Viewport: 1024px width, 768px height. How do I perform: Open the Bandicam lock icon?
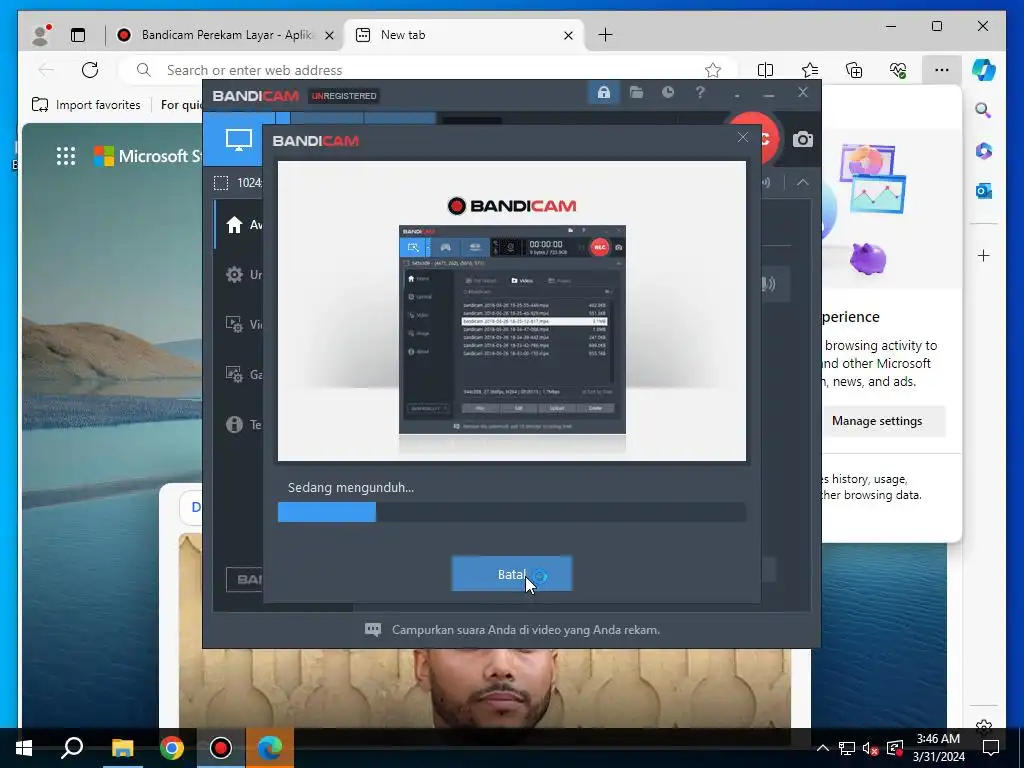coord(603,93)
